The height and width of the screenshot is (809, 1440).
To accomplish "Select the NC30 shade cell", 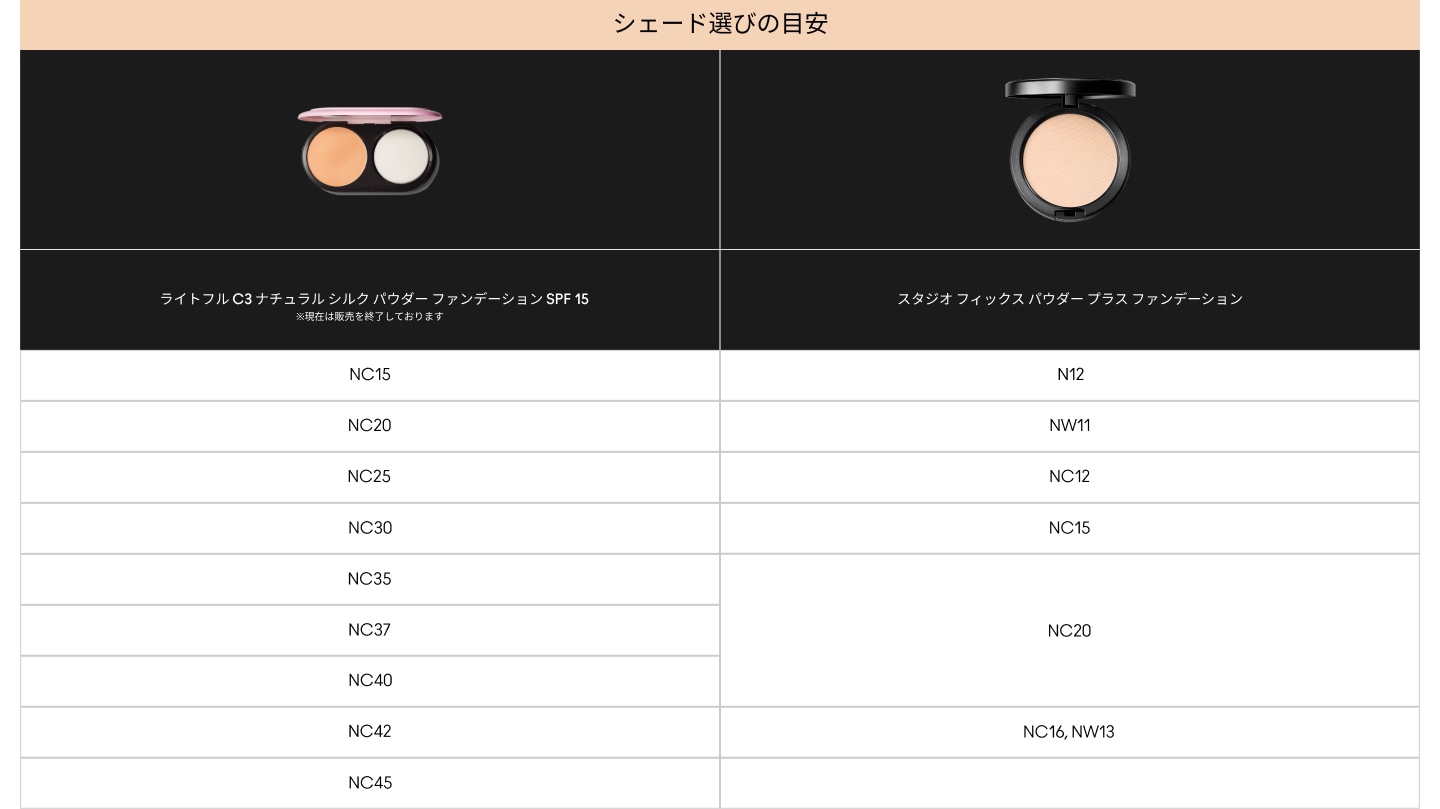I will 370,527.
